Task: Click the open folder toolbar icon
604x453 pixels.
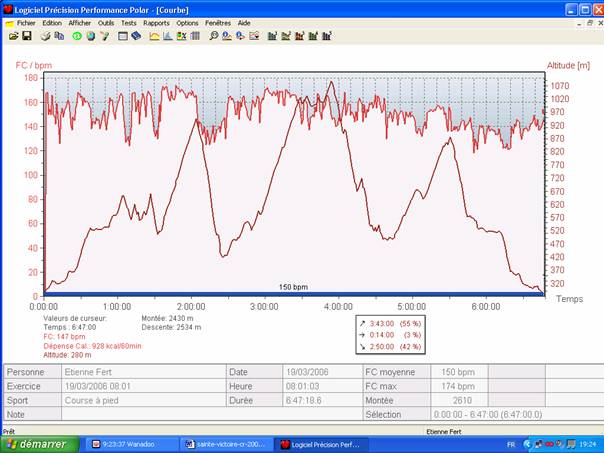Action: 13,36
